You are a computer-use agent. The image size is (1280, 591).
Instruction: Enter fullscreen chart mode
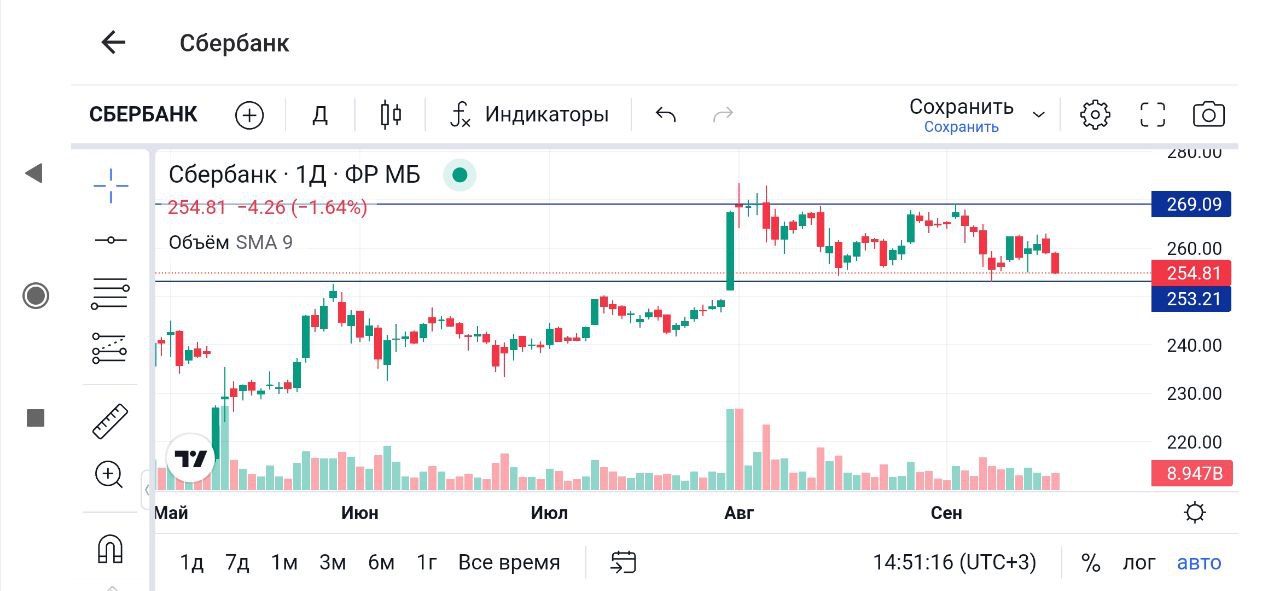click(x=1153, y=115)
